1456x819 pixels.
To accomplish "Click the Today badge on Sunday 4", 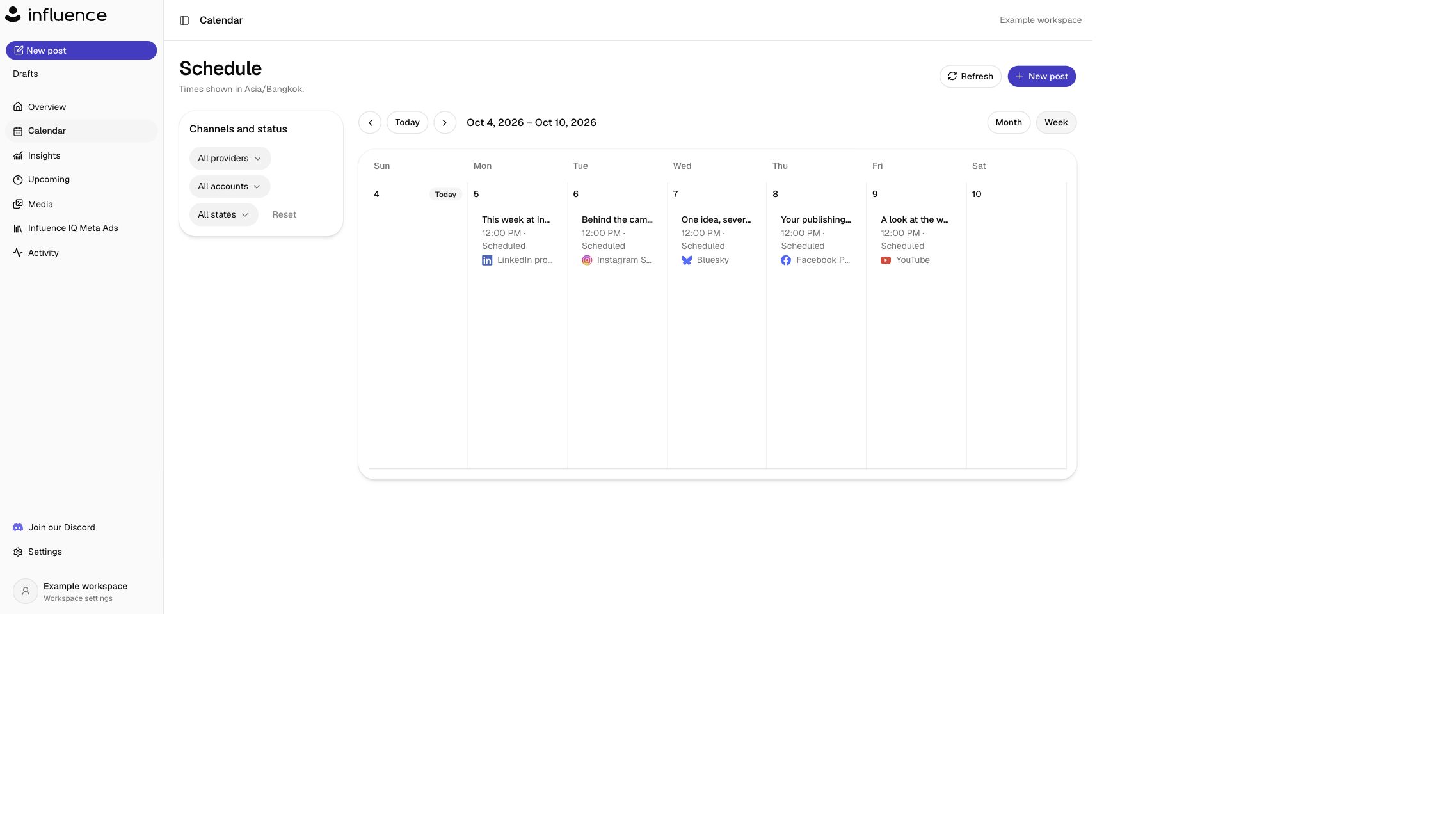I will point(445,195).
